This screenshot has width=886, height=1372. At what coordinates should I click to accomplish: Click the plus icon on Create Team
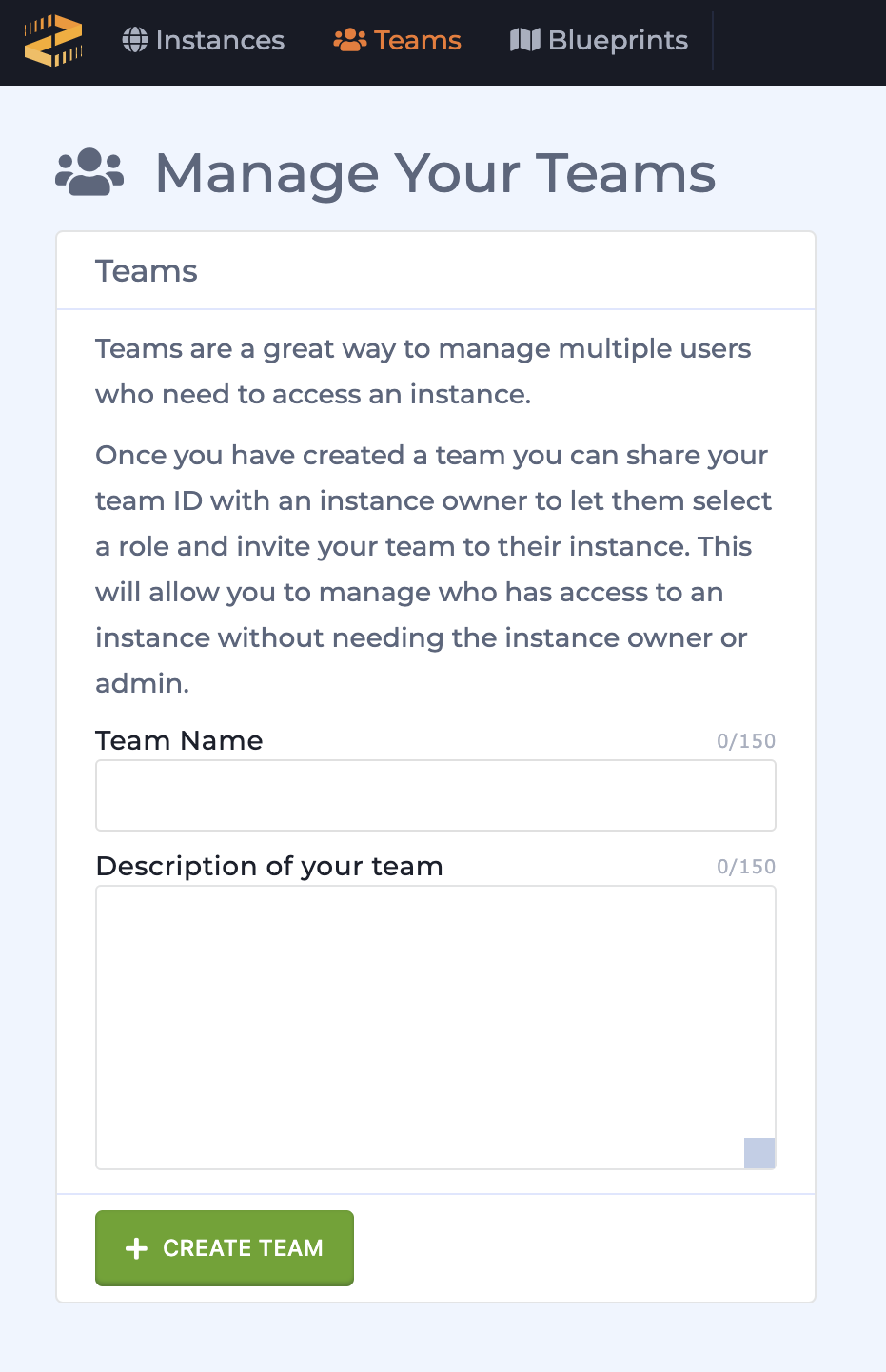click(x=136, y=1248)
